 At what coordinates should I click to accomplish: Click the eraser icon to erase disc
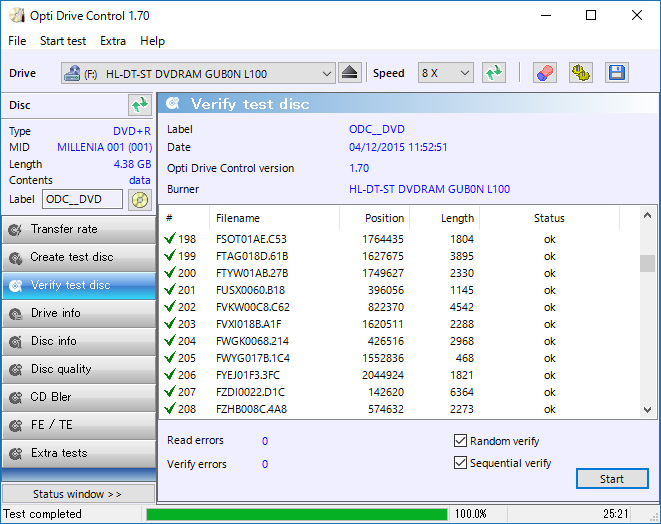click(545, 73)
